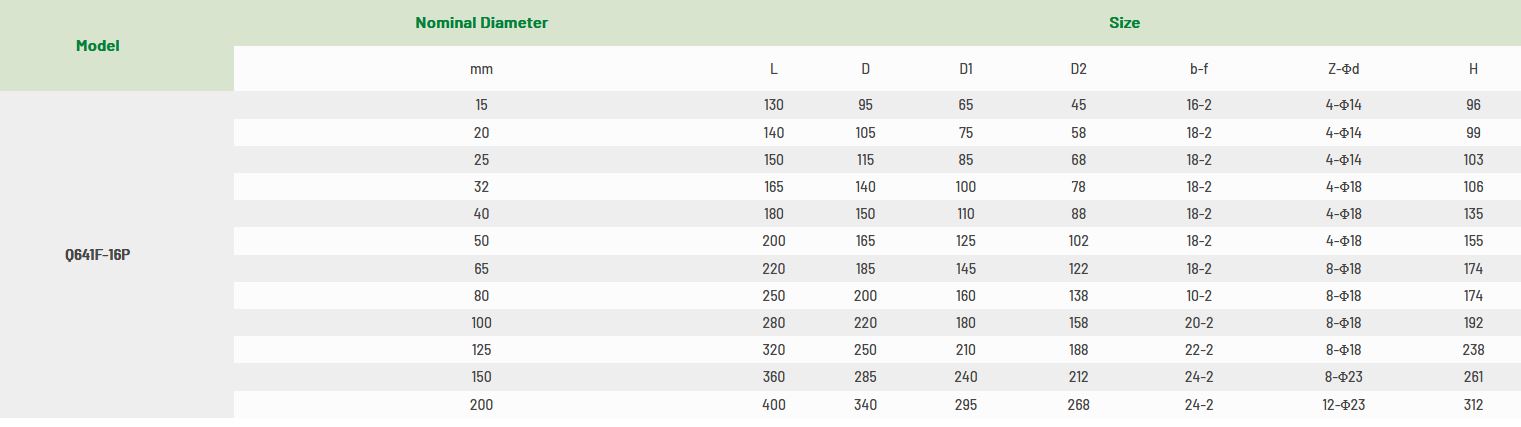Click the H value 312

point(1473,405)
